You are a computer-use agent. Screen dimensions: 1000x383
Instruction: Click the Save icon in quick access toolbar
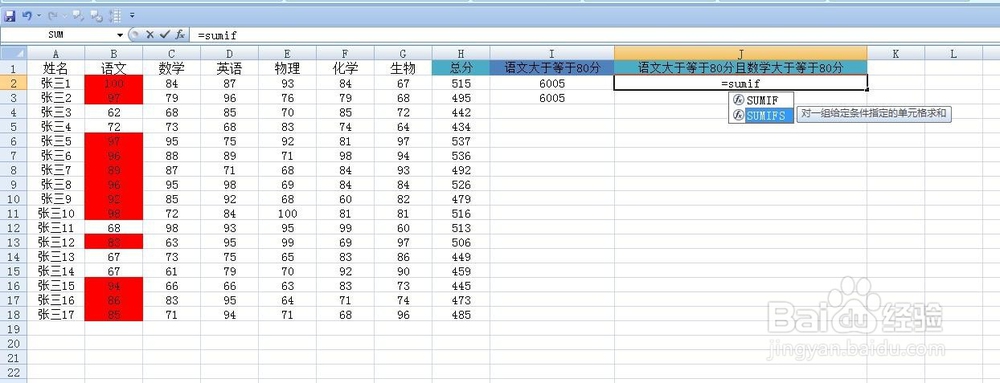(x=10, y=15)
